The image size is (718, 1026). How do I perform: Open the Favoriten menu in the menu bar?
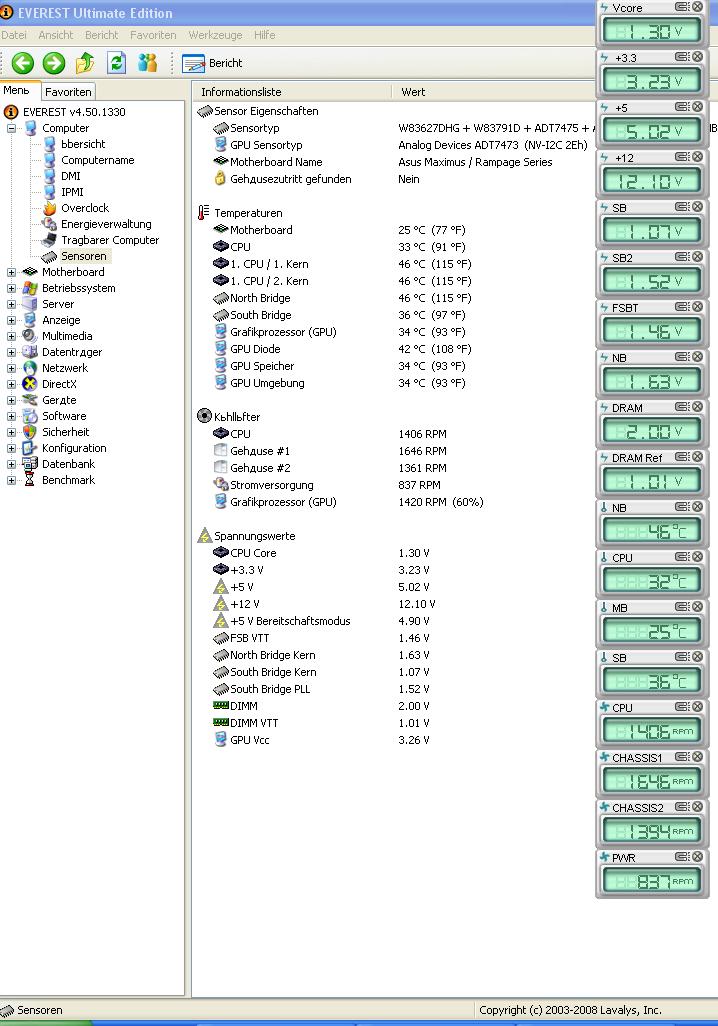[153, 35]
